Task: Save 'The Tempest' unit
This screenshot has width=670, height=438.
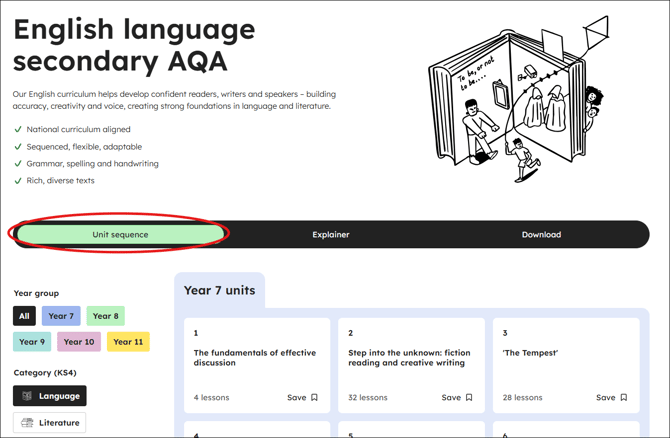Action: pos(611,397)
